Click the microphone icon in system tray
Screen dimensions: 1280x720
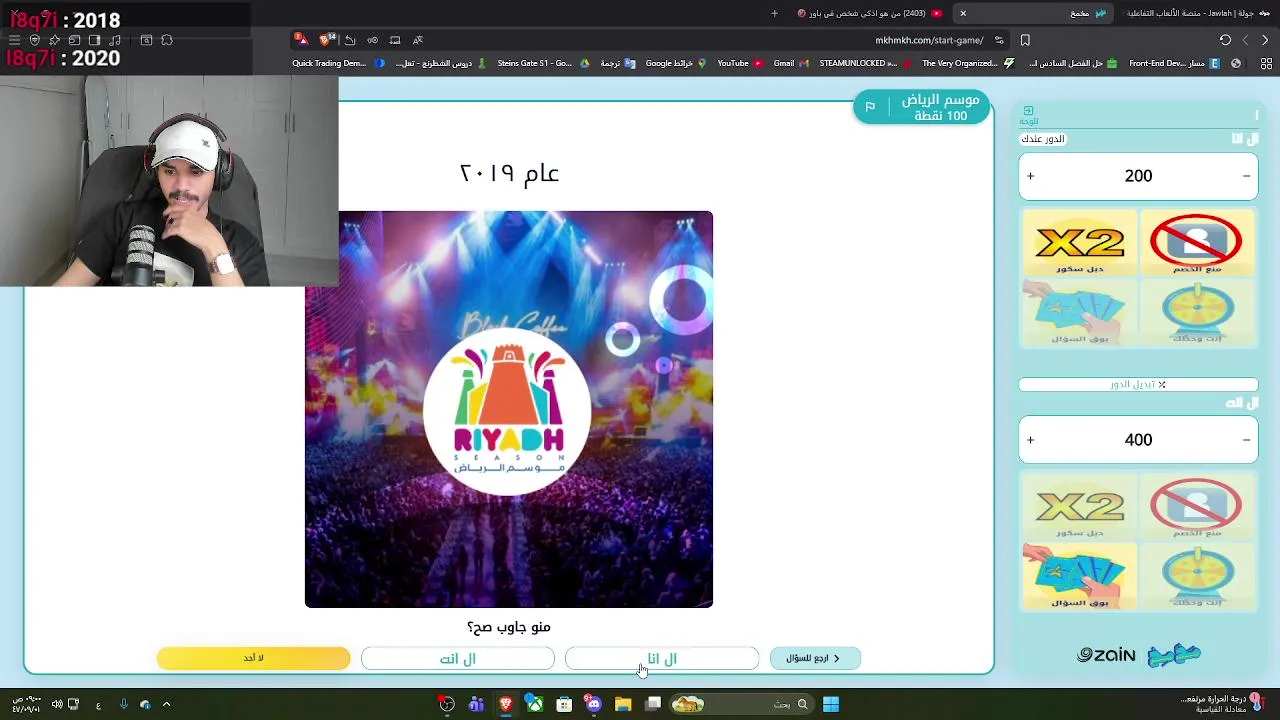click(x=123, y=704)
